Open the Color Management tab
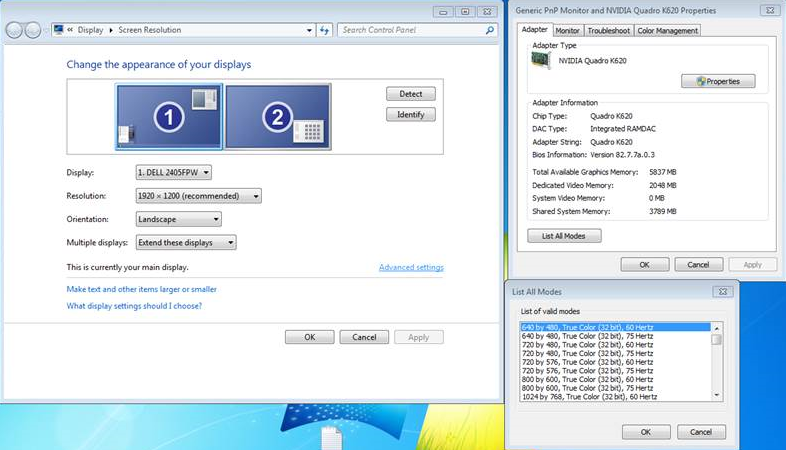786x450 pixels. 667,31
